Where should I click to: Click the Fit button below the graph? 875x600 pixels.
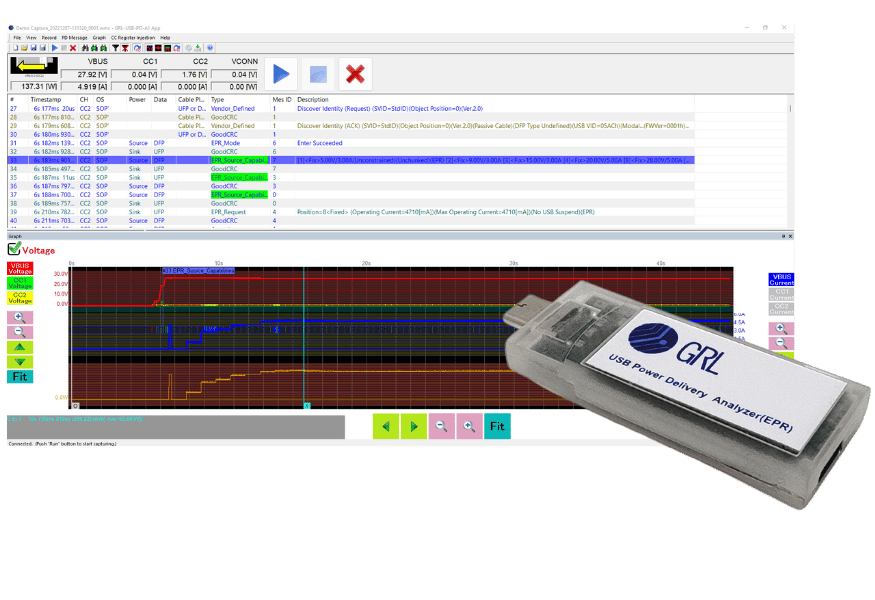[497, 427]
